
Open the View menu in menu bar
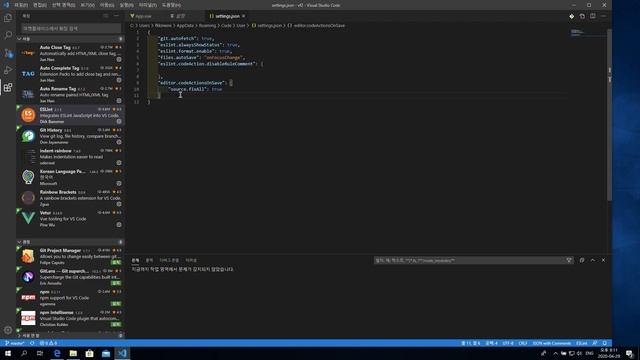[x=87, y=5]
